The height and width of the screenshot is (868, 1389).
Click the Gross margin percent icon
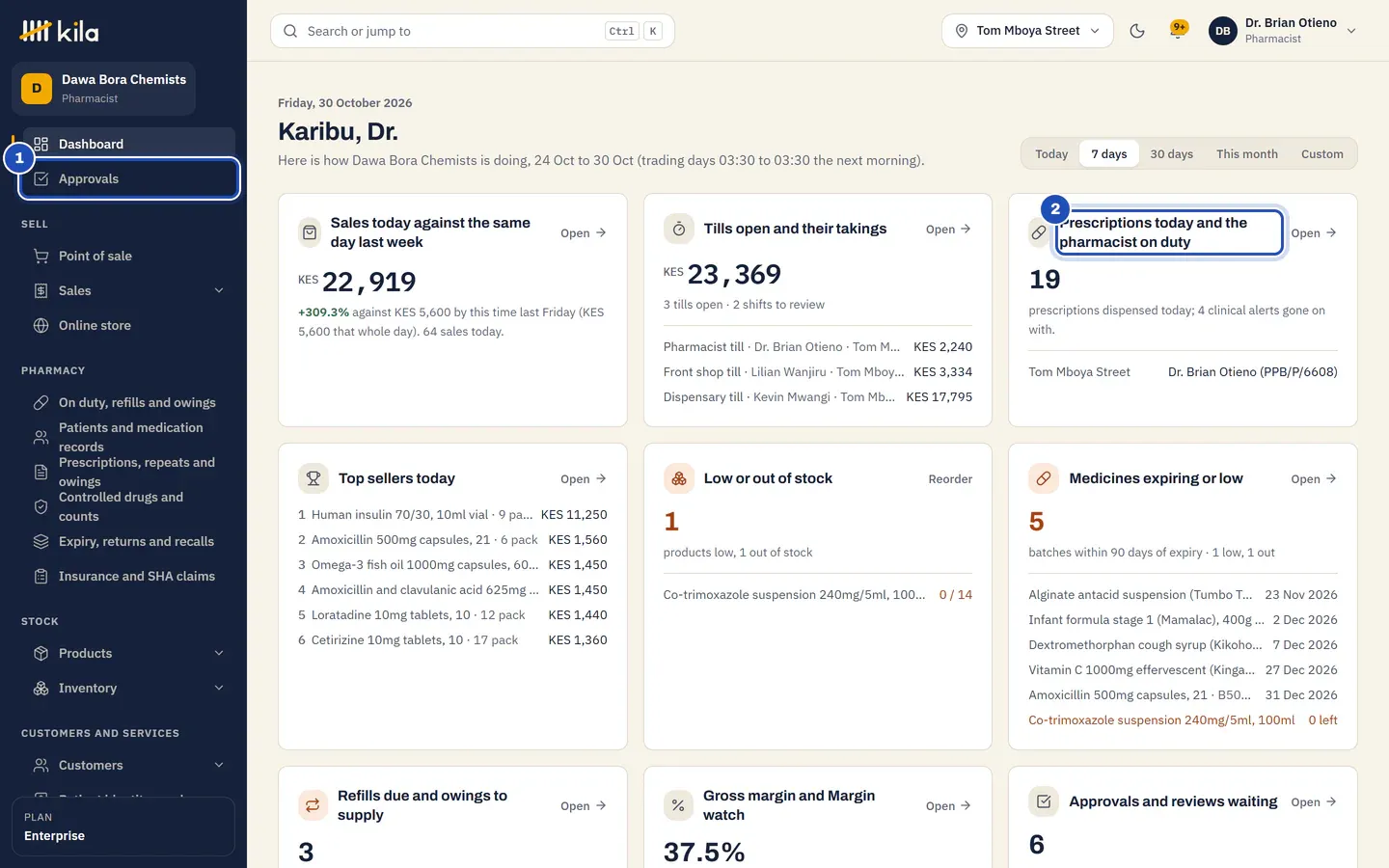tap(678, 805)
